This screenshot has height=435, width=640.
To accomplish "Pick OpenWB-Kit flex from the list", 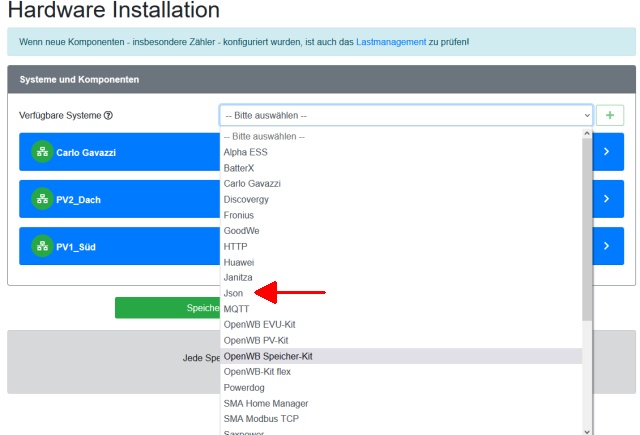I will click(x=401, y=372).
